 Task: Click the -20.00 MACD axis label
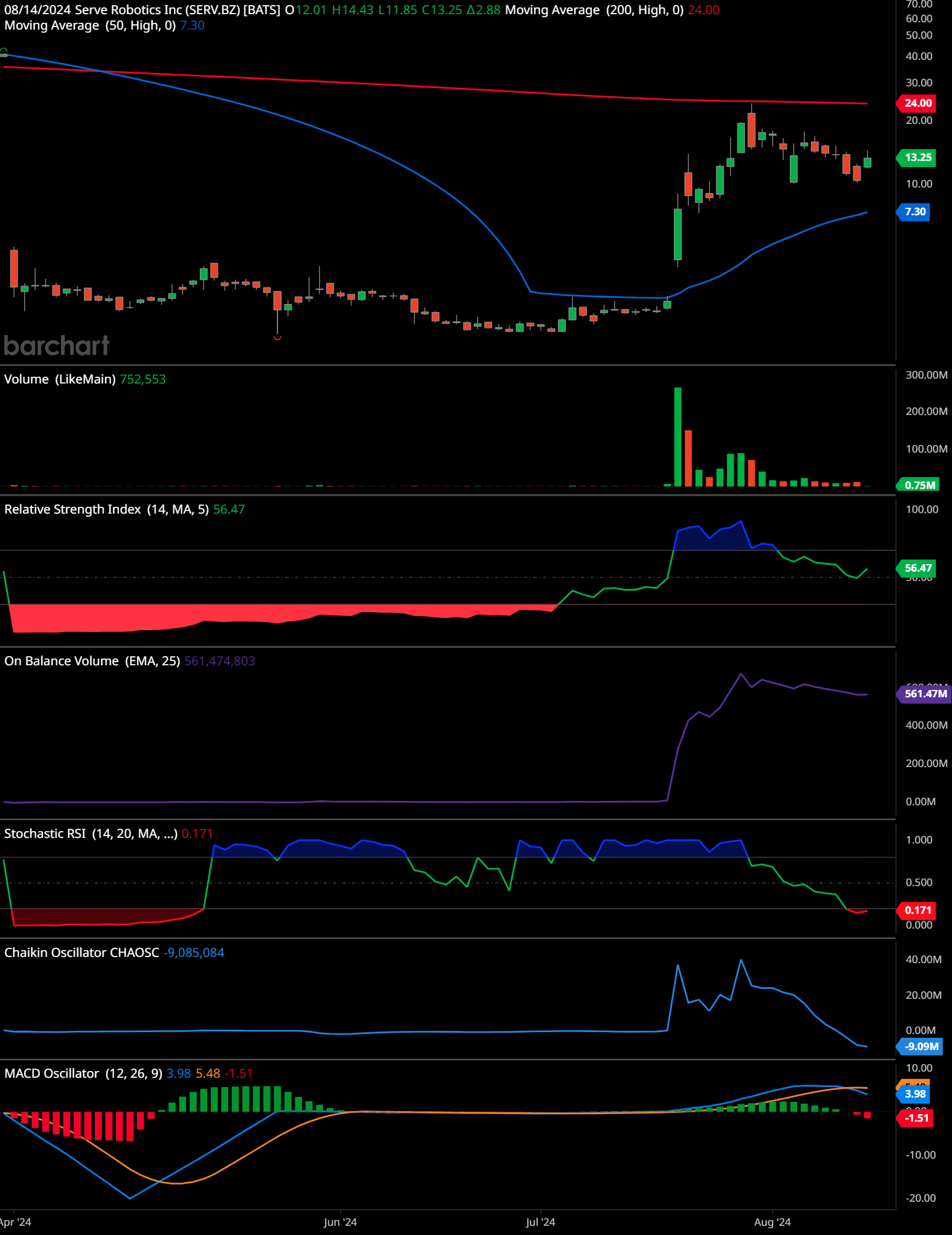tap(921, 1198)
